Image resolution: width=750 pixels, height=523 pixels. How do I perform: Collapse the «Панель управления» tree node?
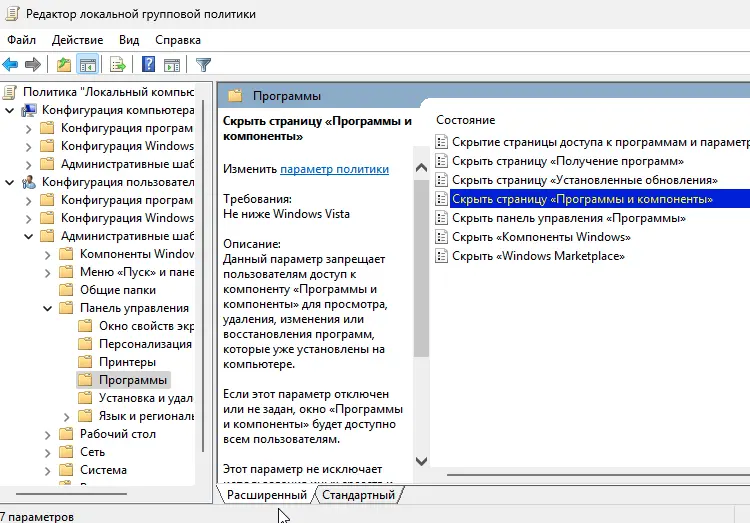(x=48, y=308)
